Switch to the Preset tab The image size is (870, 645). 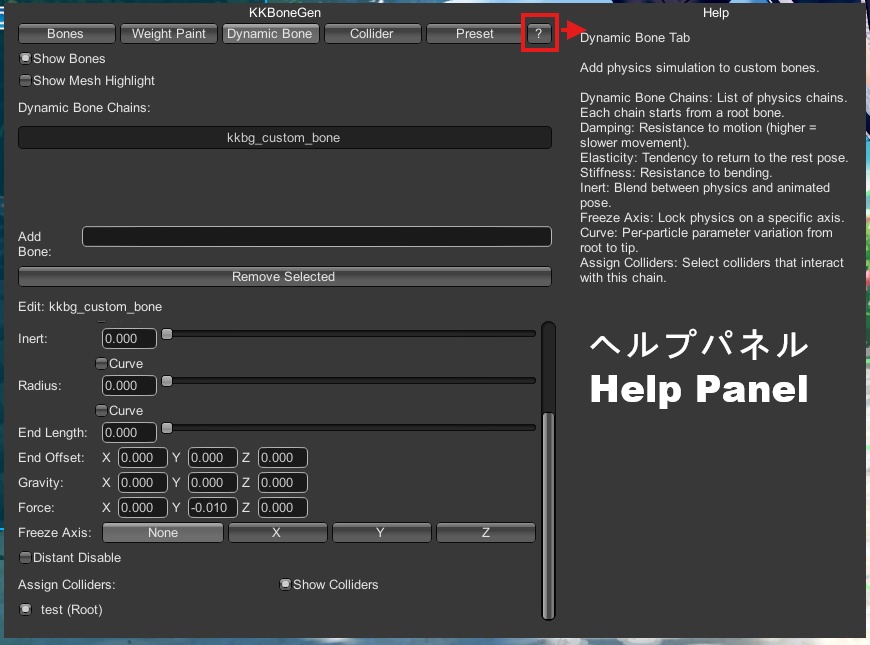(474, 34)
